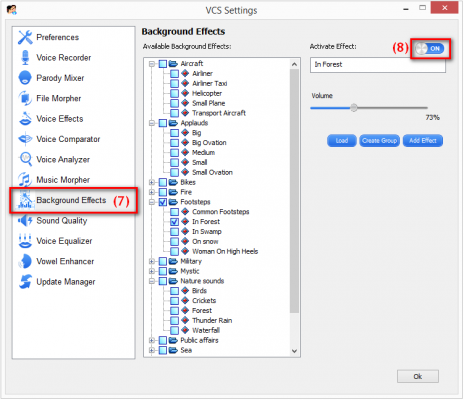Collapse the Aircraft folder node
Image resolution: width=464 pixels, height=400 pixels.
point(152,64)
